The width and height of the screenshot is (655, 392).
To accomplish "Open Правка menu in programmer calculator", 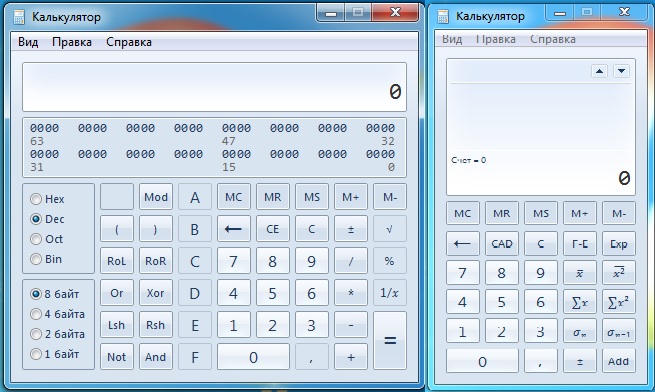I will pos(72,42).
